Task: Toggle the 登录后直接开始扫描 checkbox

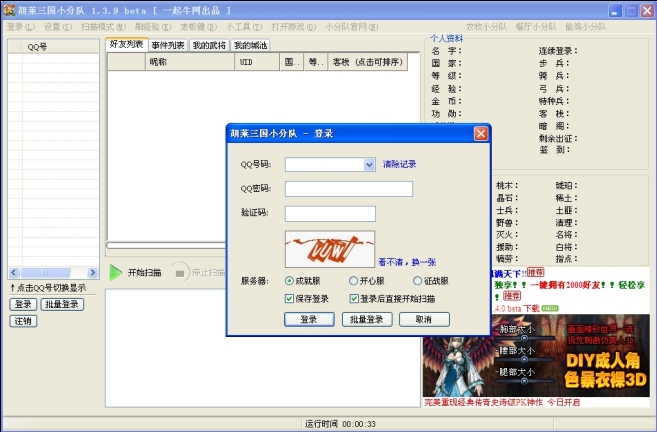Action: click(354, 298)
